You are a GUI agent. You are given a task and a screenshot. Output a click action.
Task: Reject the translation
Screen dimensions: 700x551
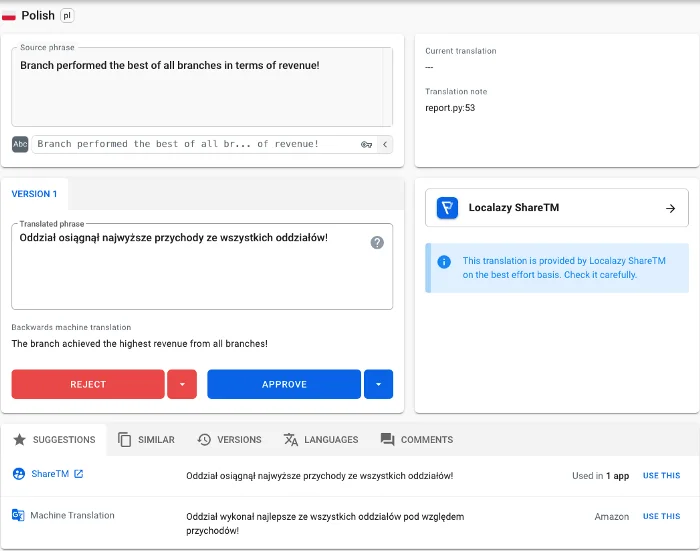click(x=88, y=384)
